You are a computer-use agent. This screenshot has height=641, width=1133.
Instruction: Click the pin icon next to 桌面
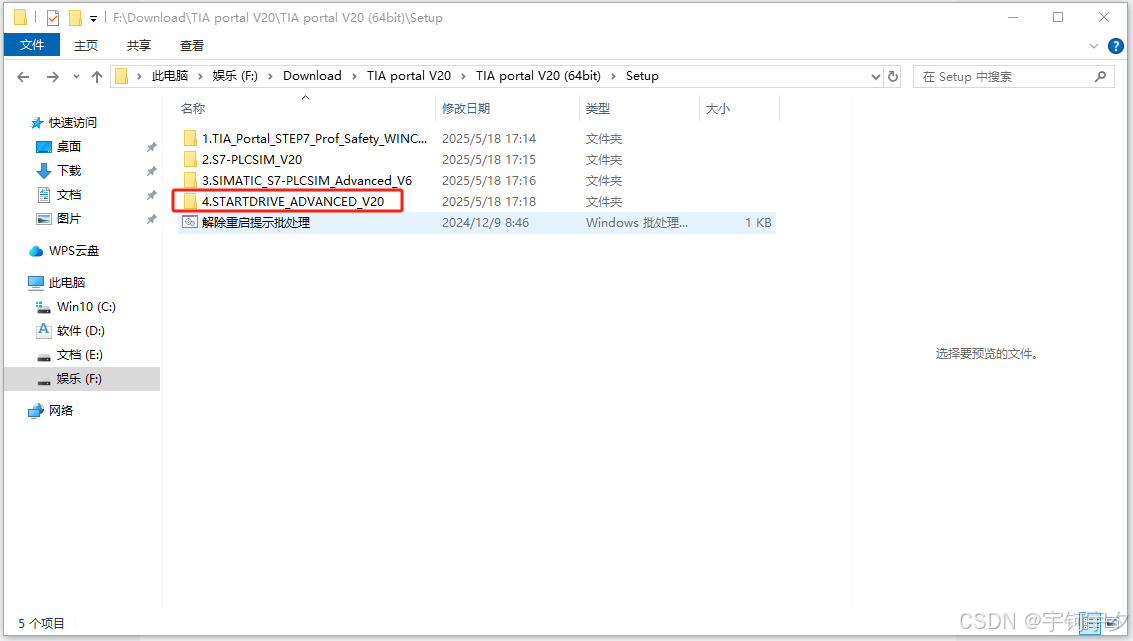152,147
